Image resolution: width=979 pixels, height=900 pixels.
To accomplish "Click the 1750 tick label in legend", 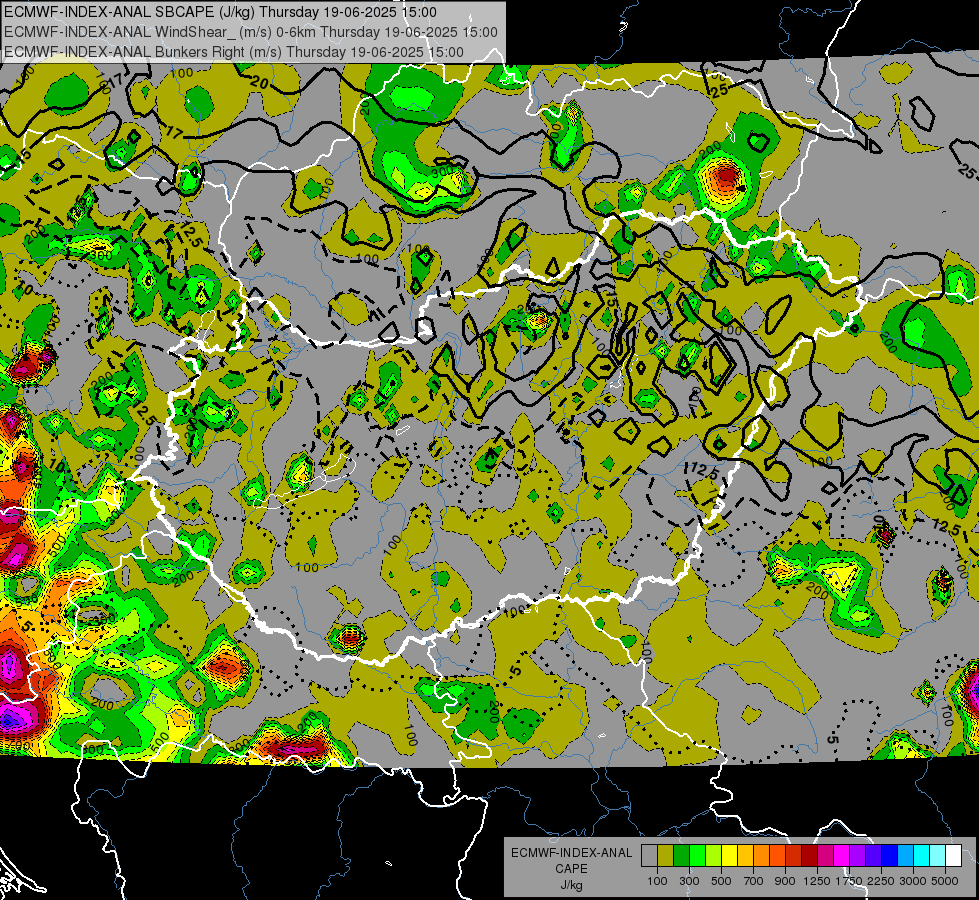I will [849, 881].
